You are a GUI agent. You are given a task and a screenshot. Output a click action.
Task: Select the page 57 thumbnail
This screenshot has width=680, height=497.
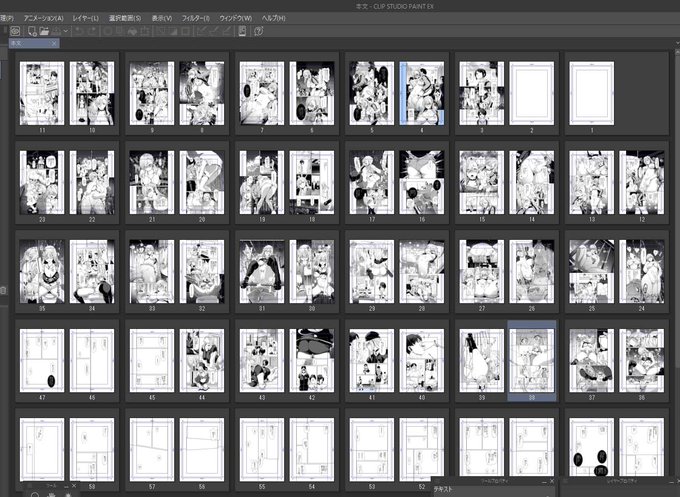[152, 450]
